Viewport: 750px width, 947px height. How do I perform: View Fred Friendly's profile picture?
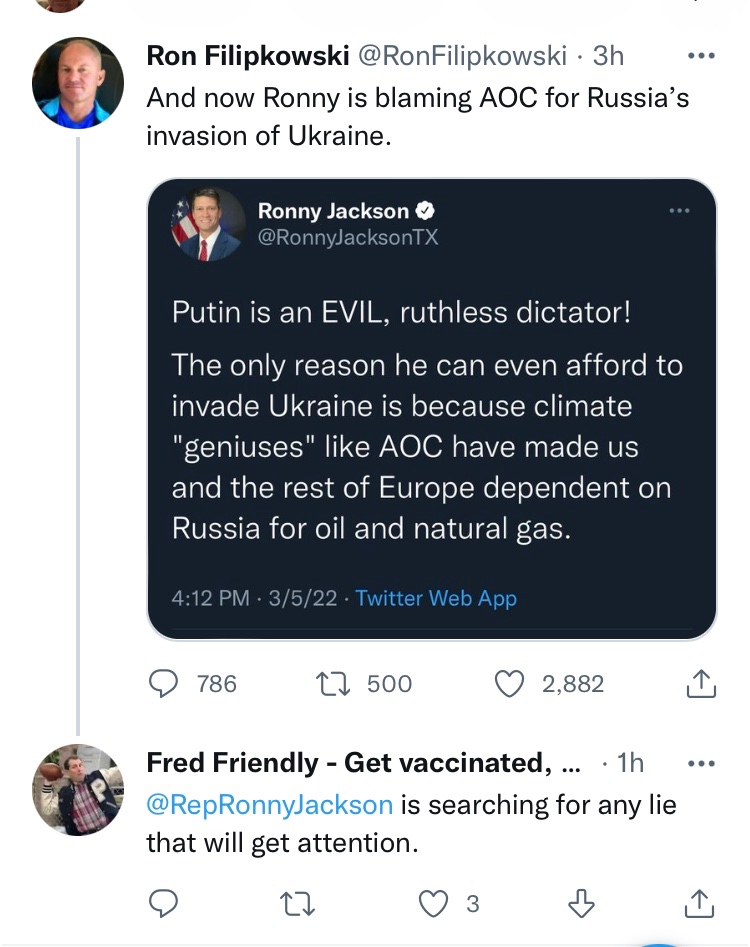[78, 790]
